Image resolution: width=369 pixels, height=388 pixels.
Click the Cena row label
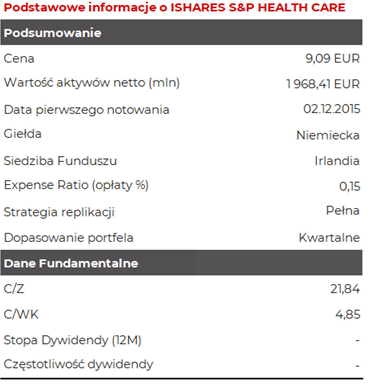19,59
